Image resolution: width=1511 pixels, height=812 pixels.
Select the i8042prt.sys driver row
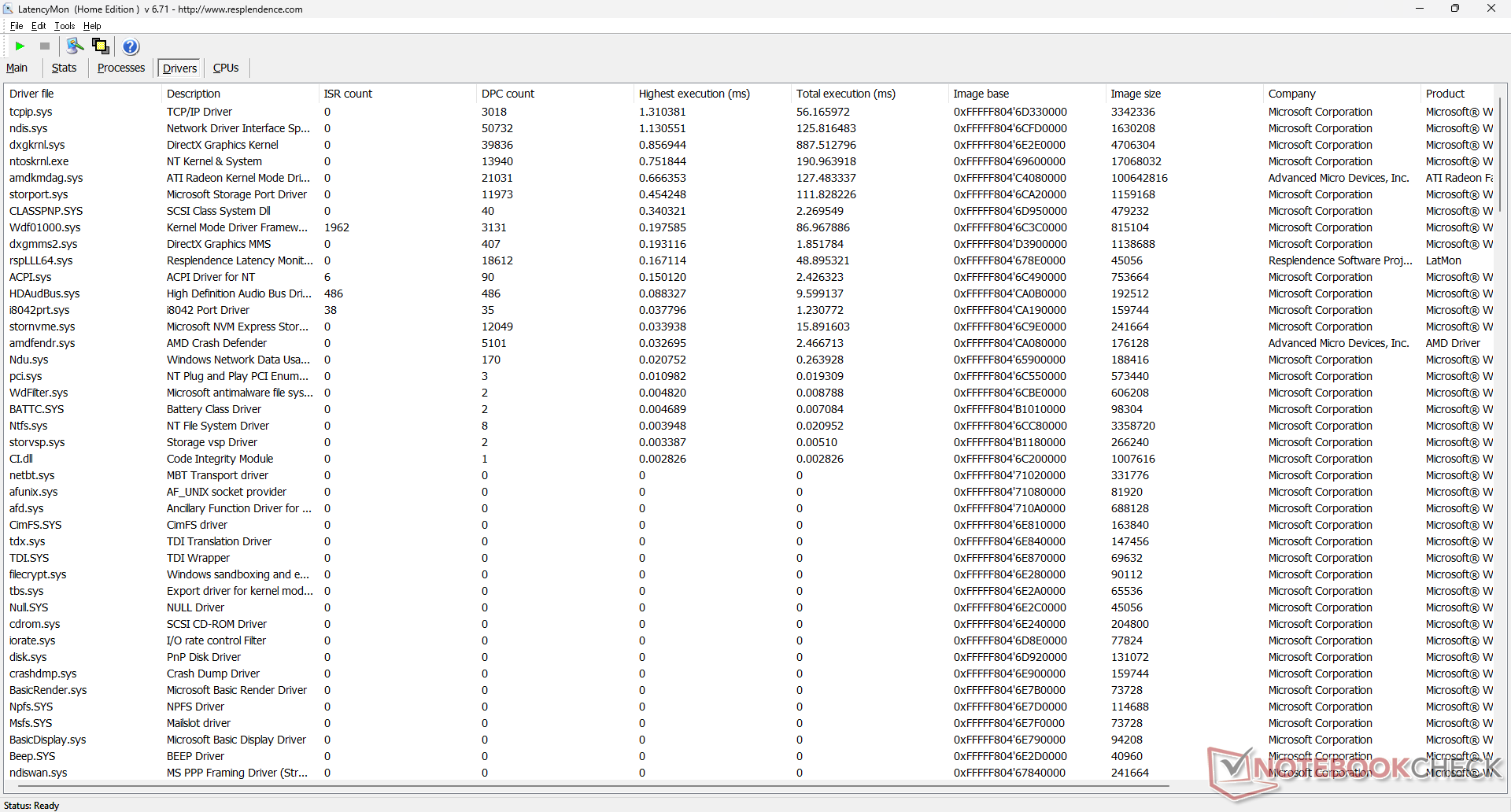pyautogui.click(x=750, y=310)
